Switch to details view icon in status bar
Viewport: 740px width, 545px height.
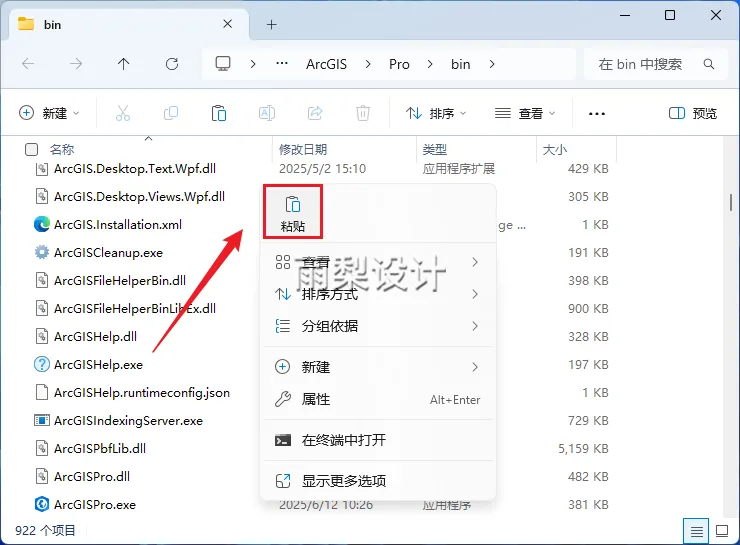697,531
